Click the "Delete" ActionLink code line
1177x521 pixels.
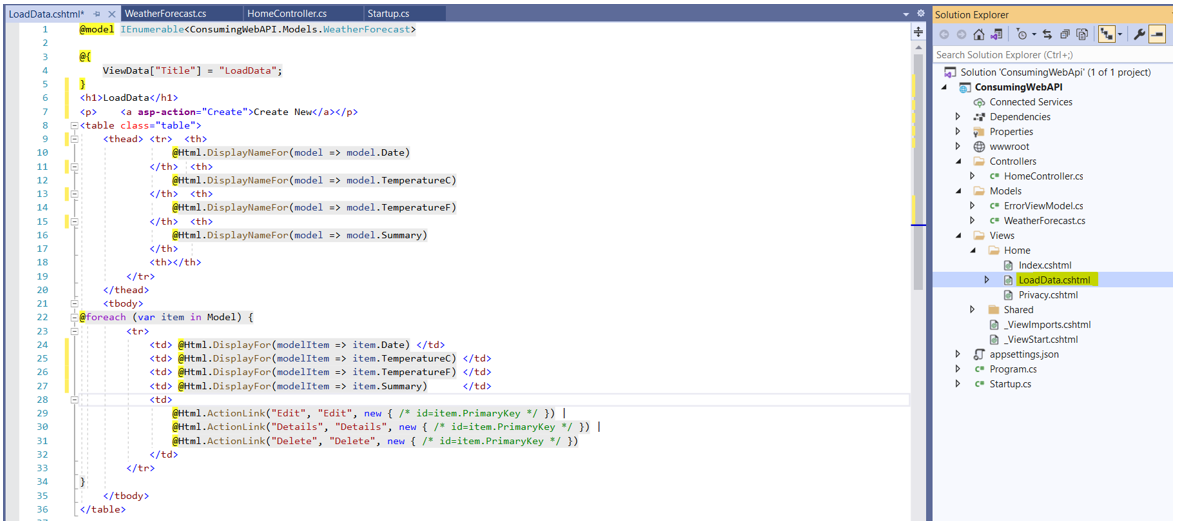coord(375,441)
